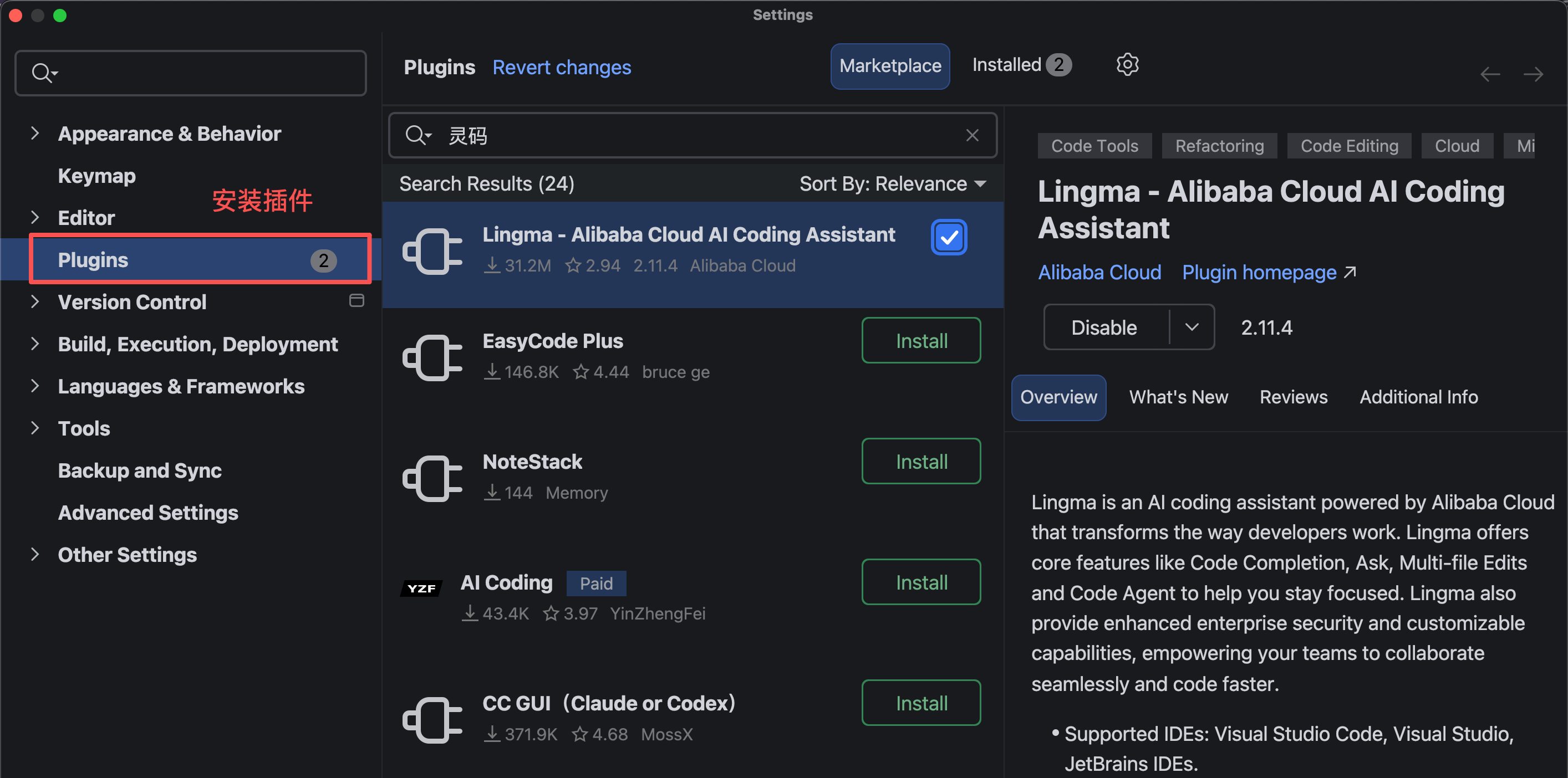Open the Additional Info tab

tap(1418, 397)
